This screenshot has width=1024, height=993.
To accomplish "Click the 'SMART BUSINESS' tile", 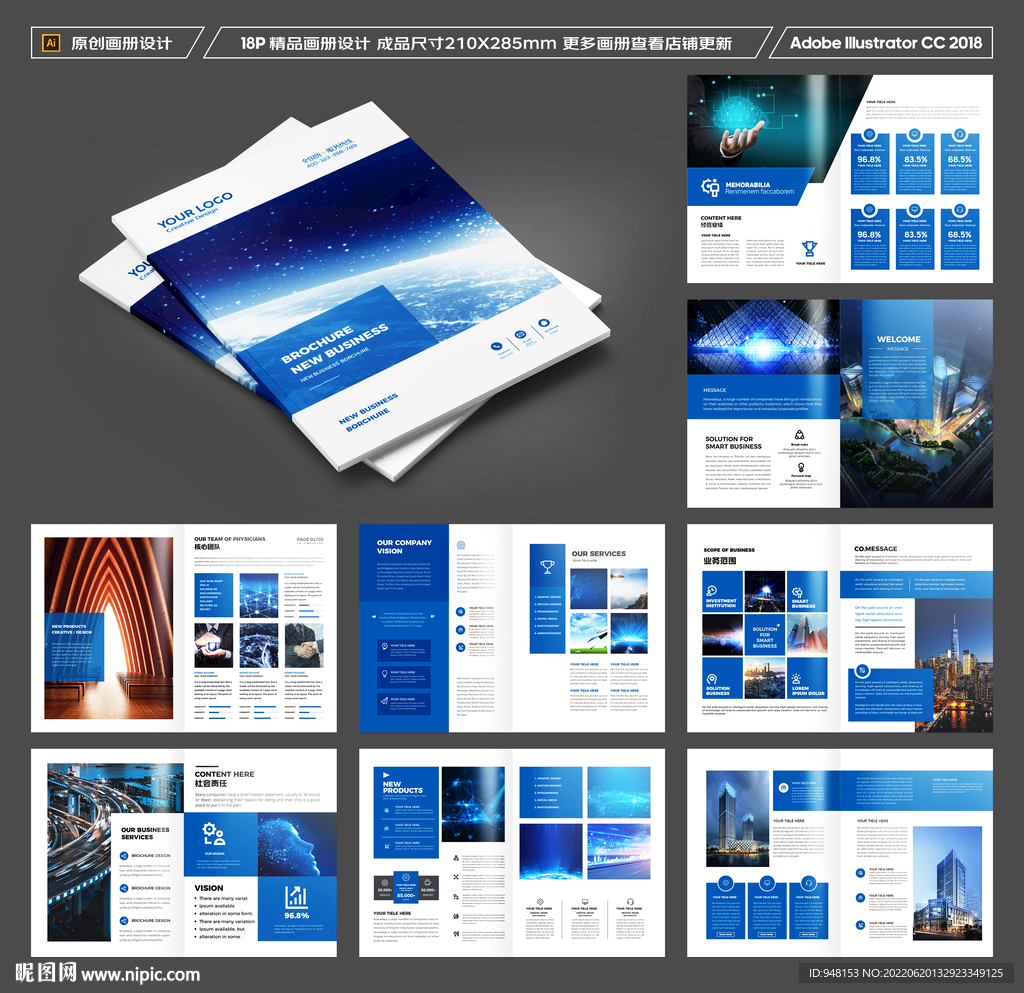I will [807, 591].
